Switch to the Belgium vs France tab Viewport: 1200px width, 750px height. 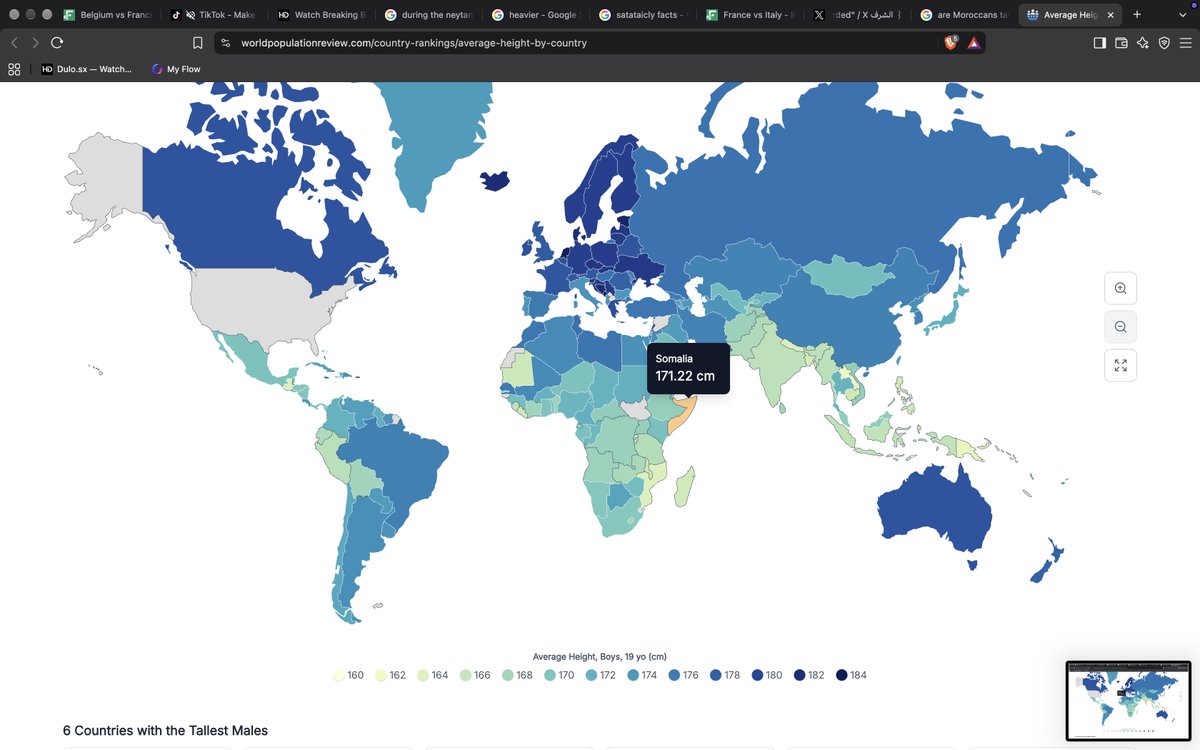click(107, 15)
